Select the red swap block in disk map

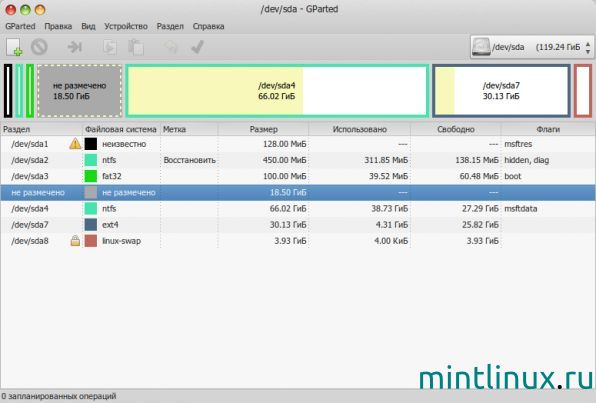[583, 91]
